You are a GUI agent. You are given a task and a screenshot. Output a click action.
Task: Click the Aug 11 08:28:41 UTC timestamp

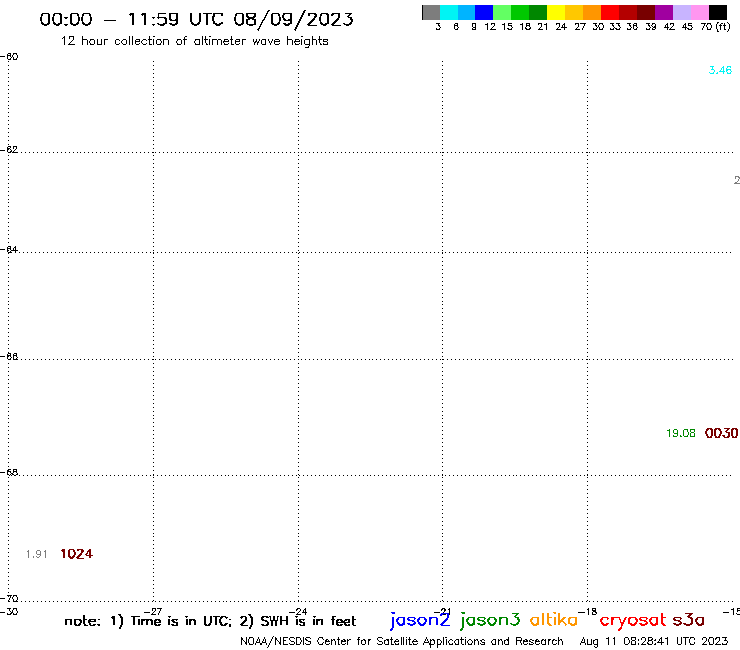coord(654,642)
